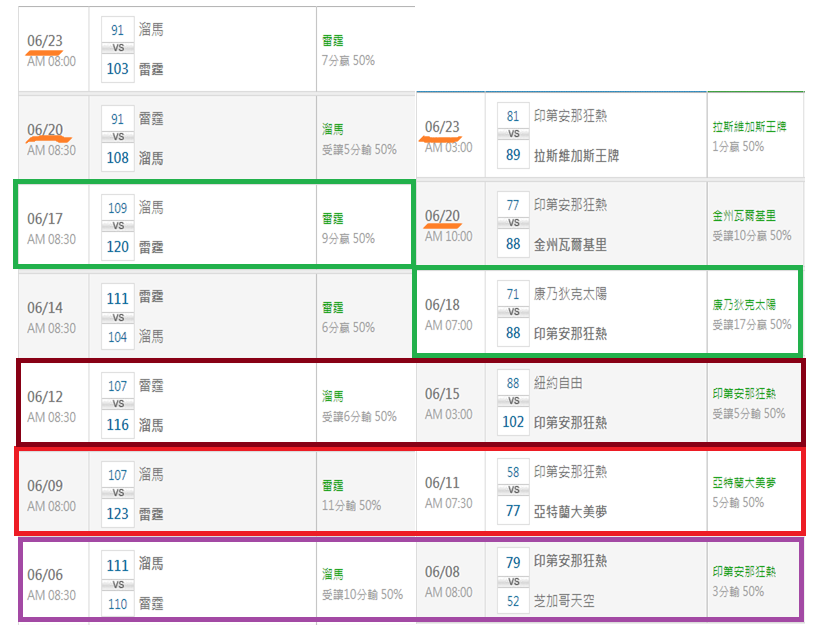Open green 亞特蘭大美夢 link above "5分輸 50%"

(x=744, y=483)
